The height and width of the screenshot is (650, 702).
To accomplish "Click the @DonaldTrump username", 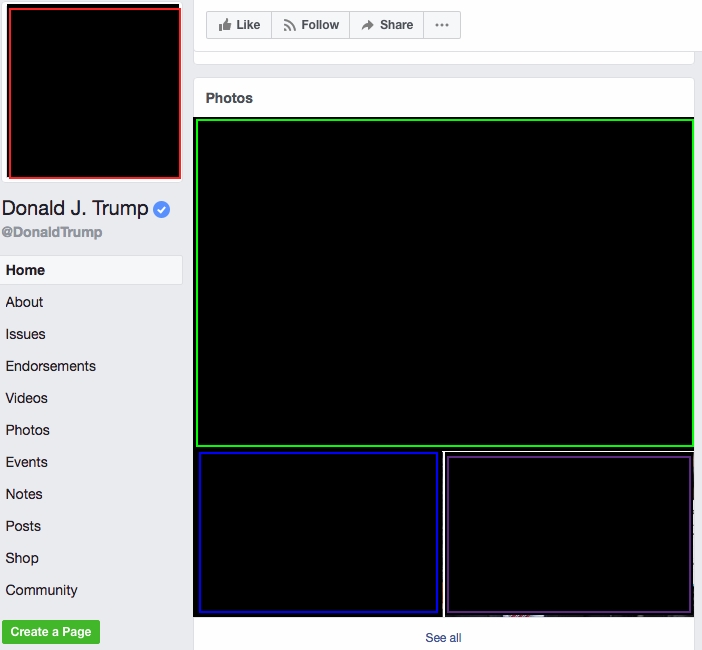I will click(x=52, y=232).
